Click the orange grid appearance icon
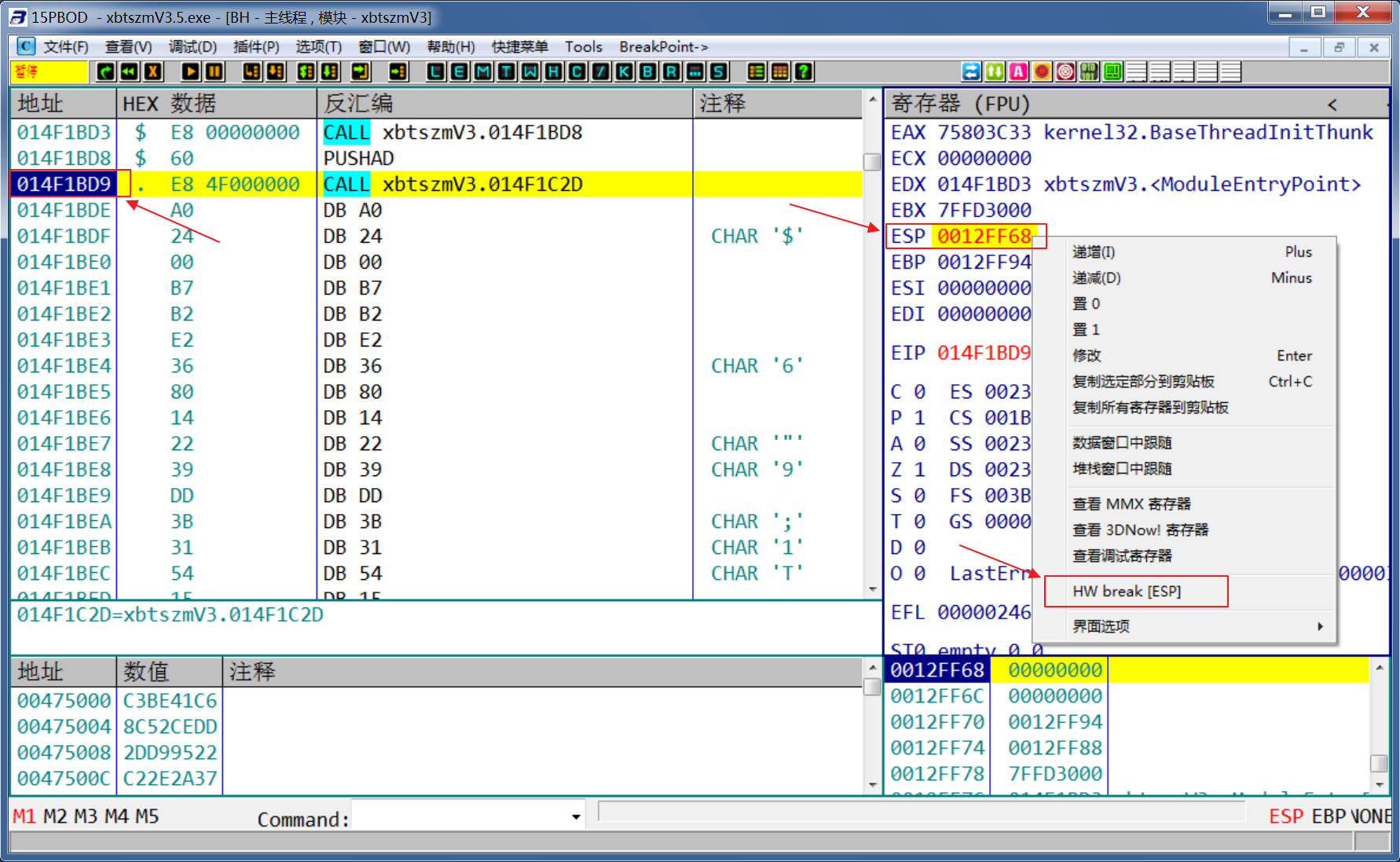 tap(779, 72)
